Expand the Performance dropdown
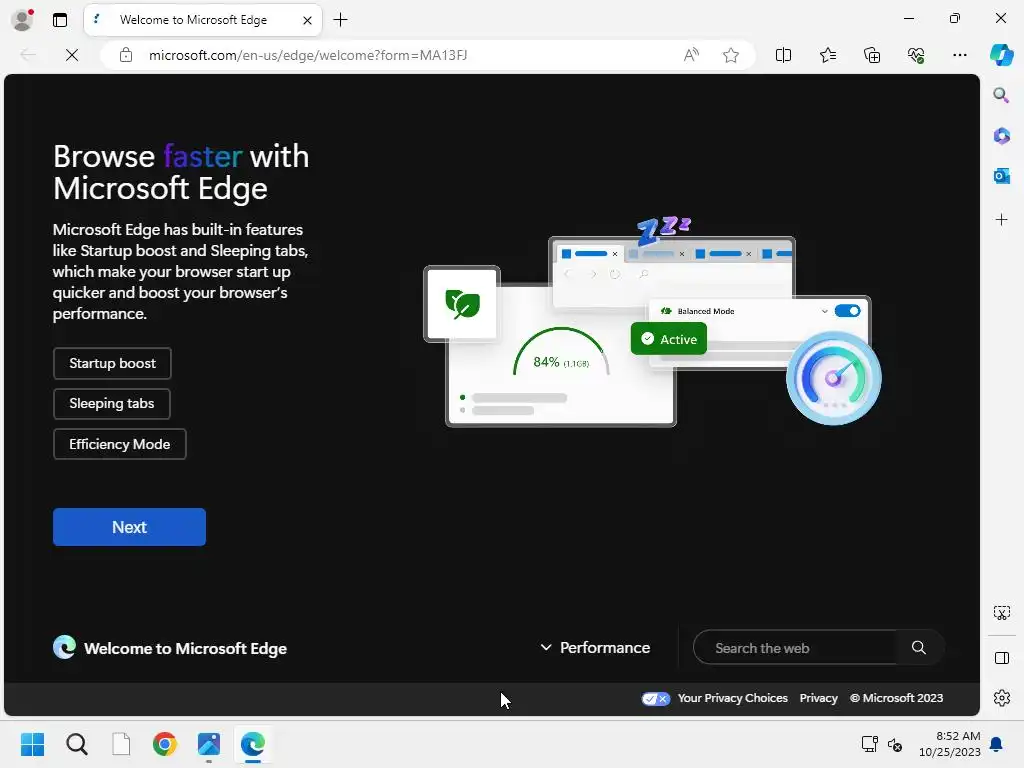This screenshot has width=1024, height=768. tap(595, 648)
